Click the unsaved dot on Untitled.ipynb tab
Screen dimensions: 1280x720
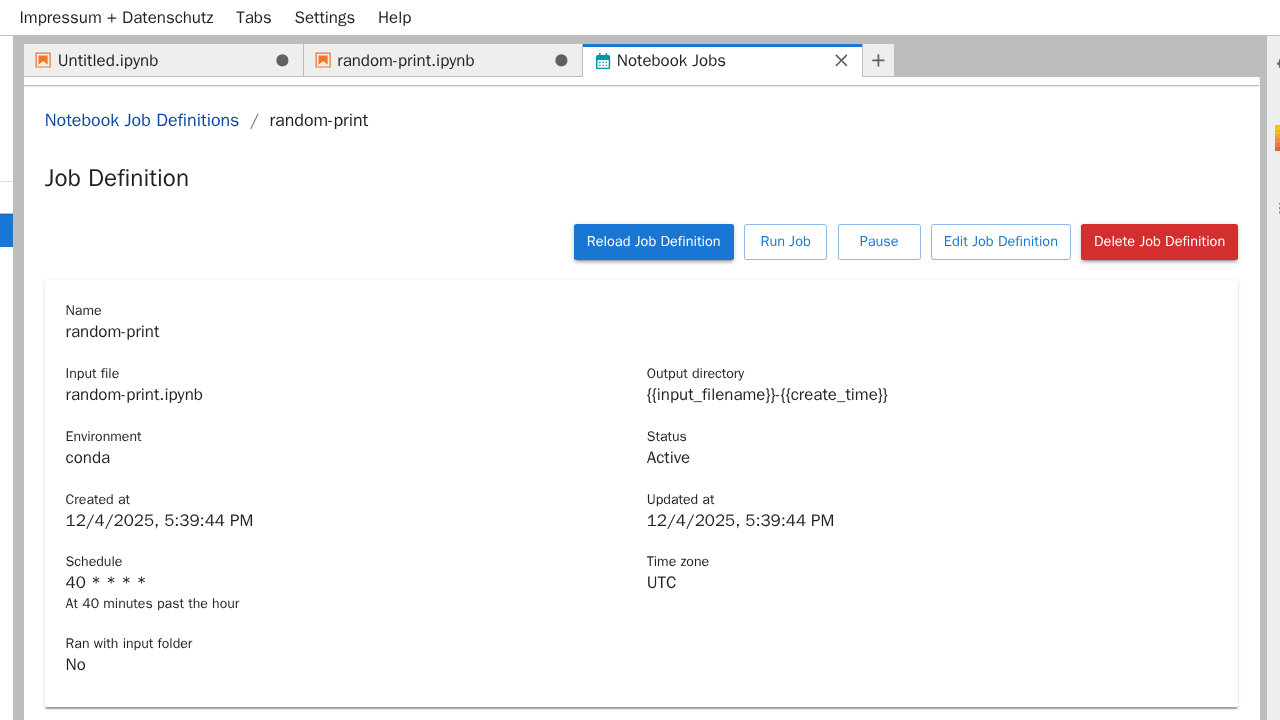[x=282, y=60]
